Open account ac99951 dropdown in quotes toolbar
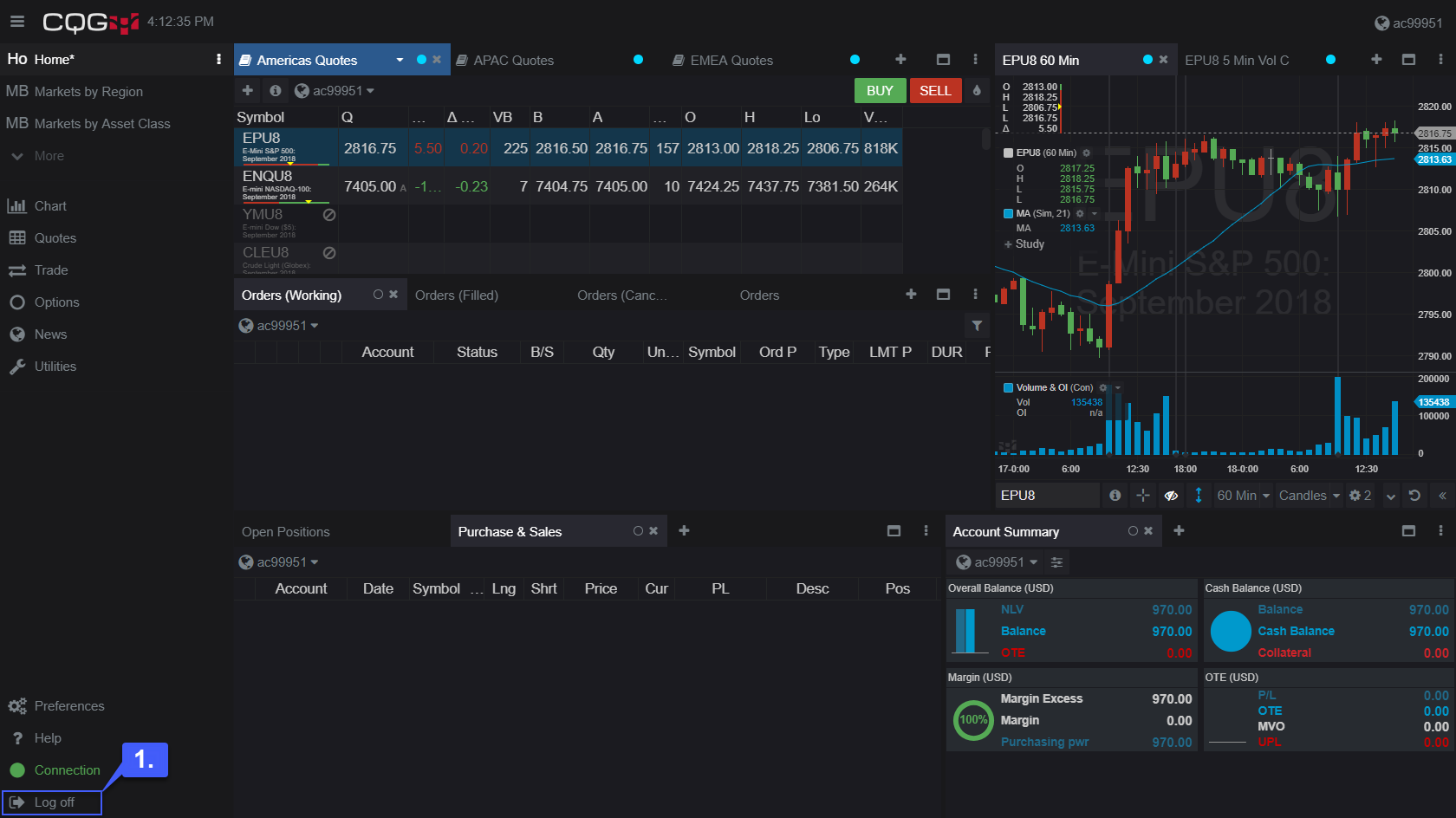The height and width of the screenshot is (818, 1456). [335, 91]
